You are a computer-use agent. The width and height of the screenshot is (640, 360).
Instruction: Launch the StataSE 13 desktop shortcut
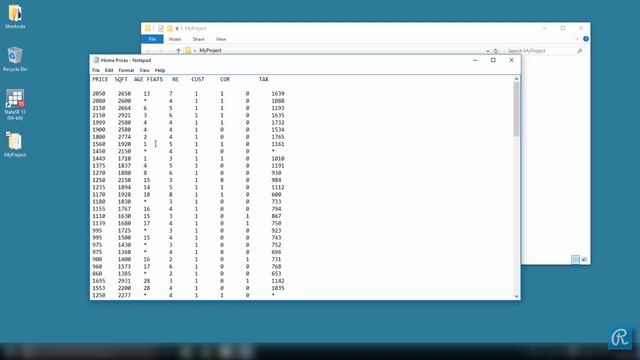[15, 104]
